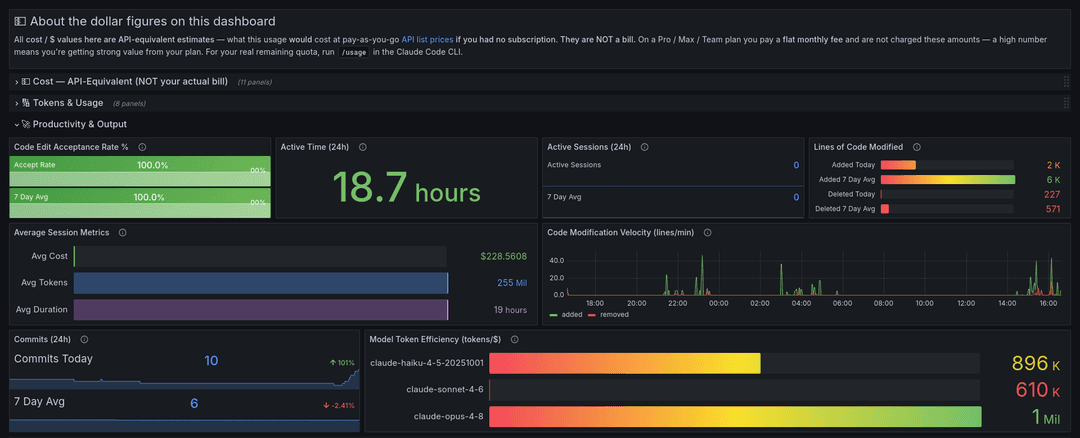Click the rocket icon in Productivity & Output header
Viewport: 1080px width, 438px height.
click(26, 125)
